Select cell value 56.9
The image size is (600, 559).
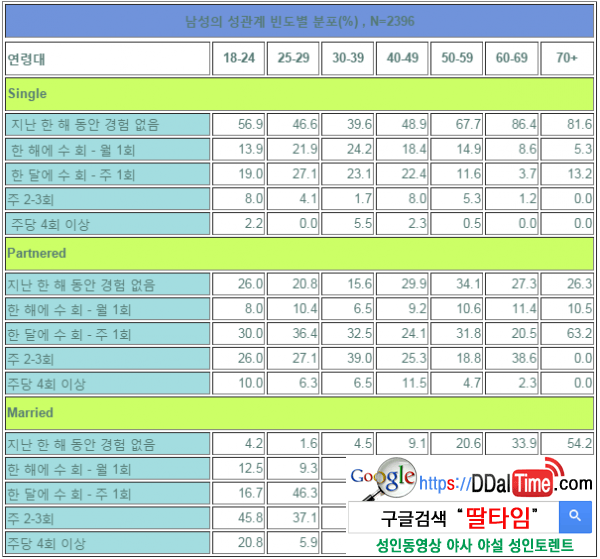239,124
